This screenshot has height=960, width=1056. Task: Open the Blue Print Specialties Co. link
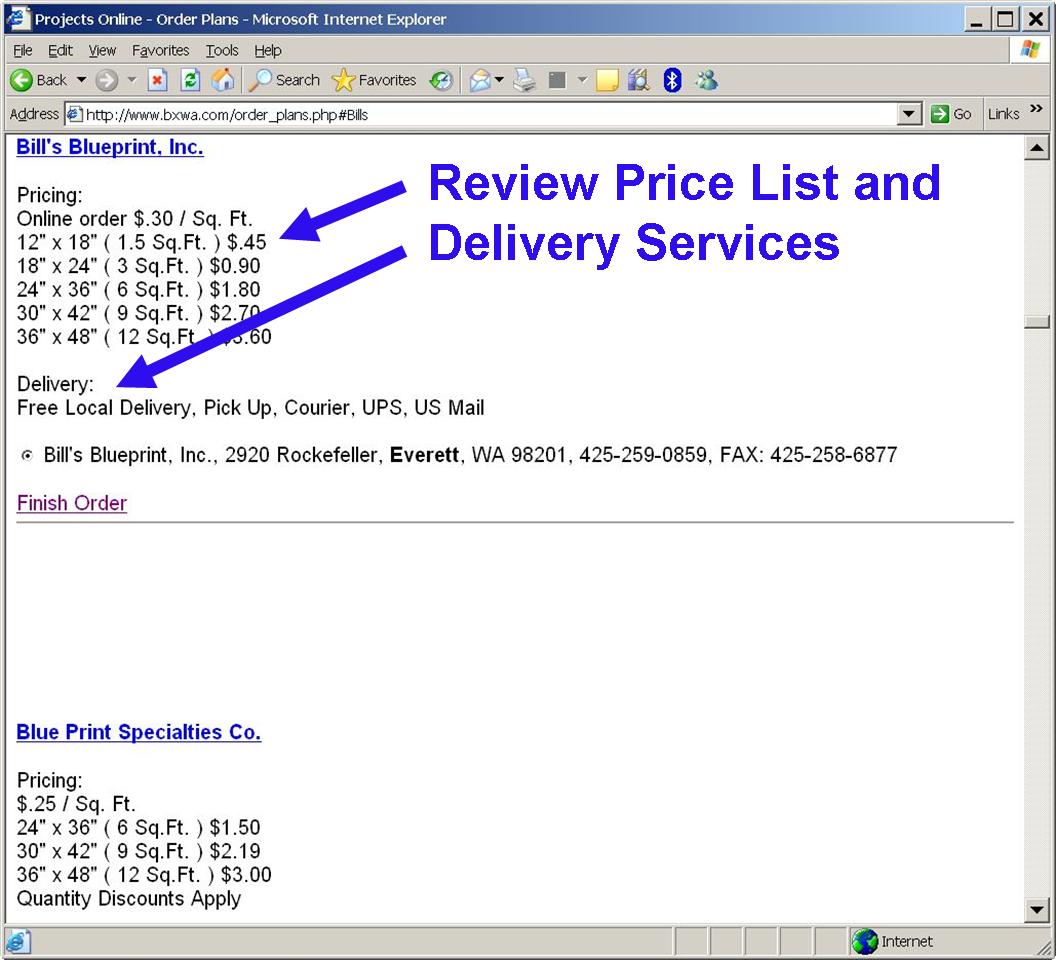click(139, 732)
